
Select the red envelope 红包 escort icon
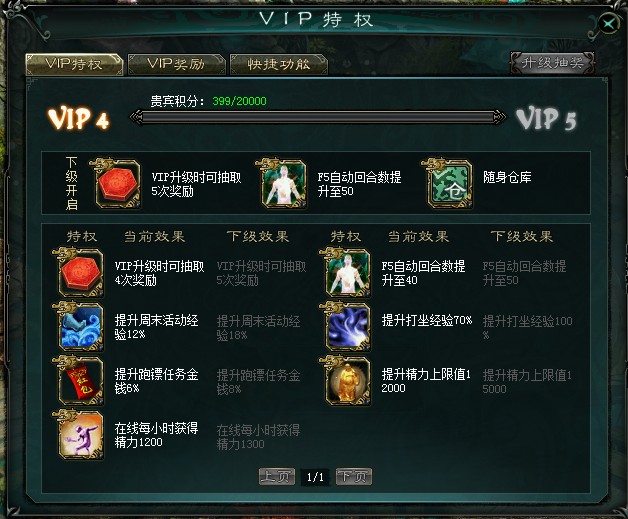click(79, 381)
